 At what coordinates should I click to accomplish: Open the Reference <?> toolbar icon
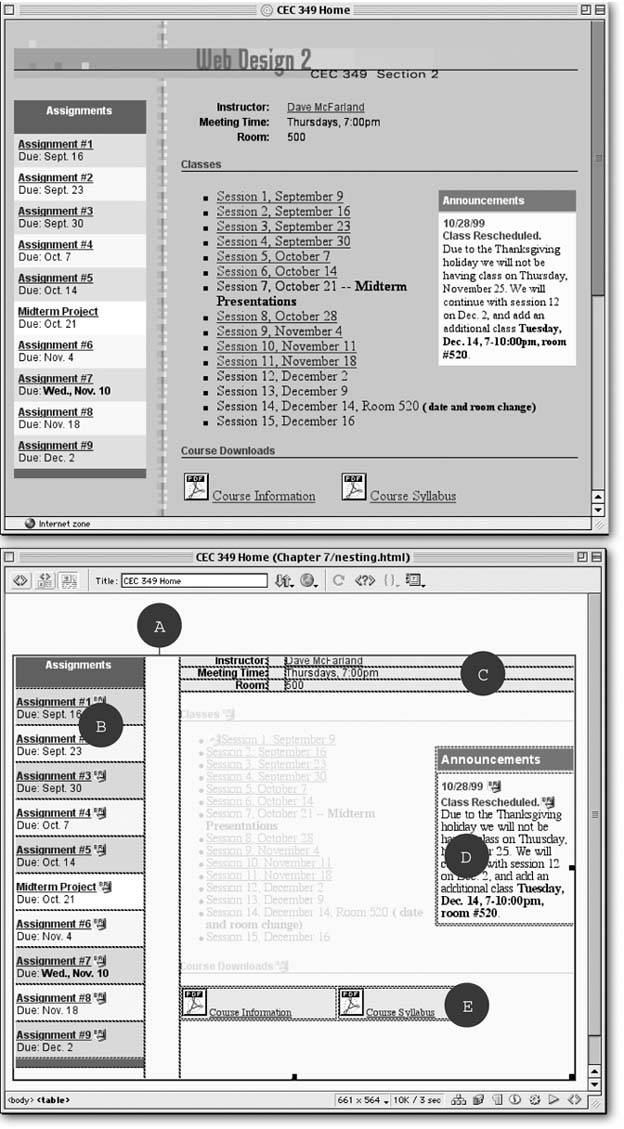[x=365, y=580]
